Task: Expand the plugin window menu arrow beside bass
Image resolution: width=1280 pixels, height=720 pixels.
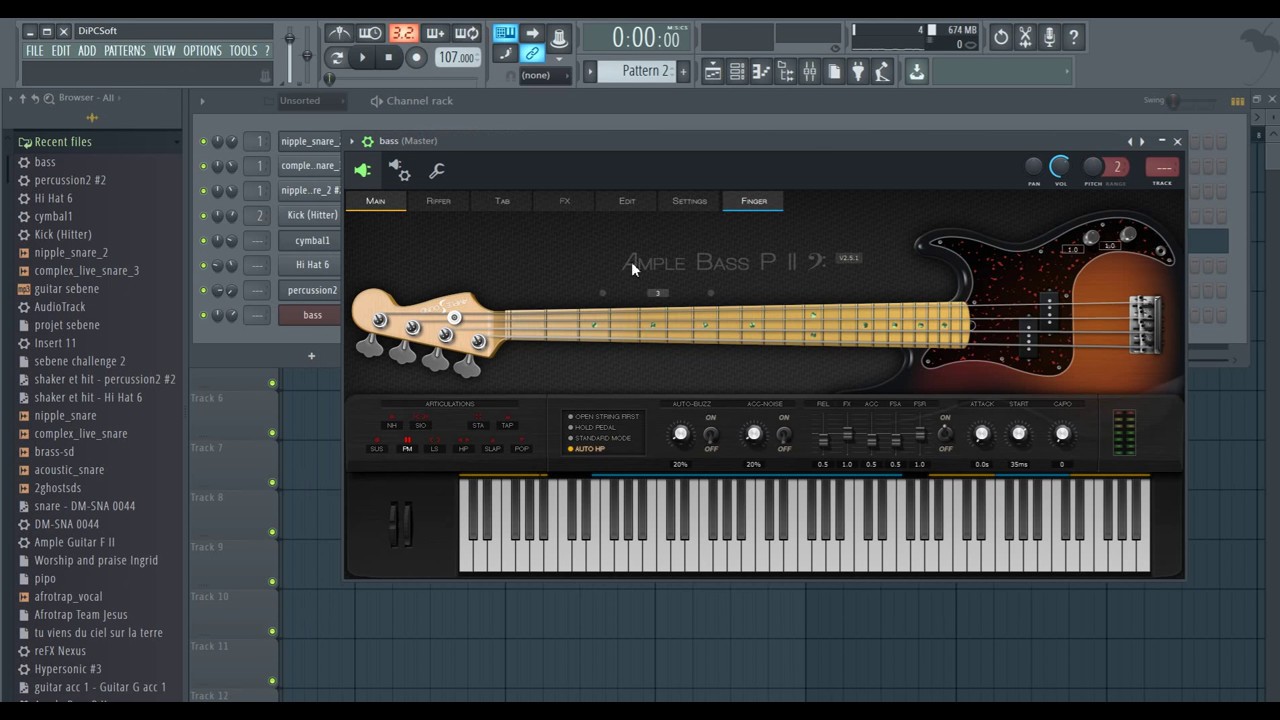Action: [x=352, y=141]
